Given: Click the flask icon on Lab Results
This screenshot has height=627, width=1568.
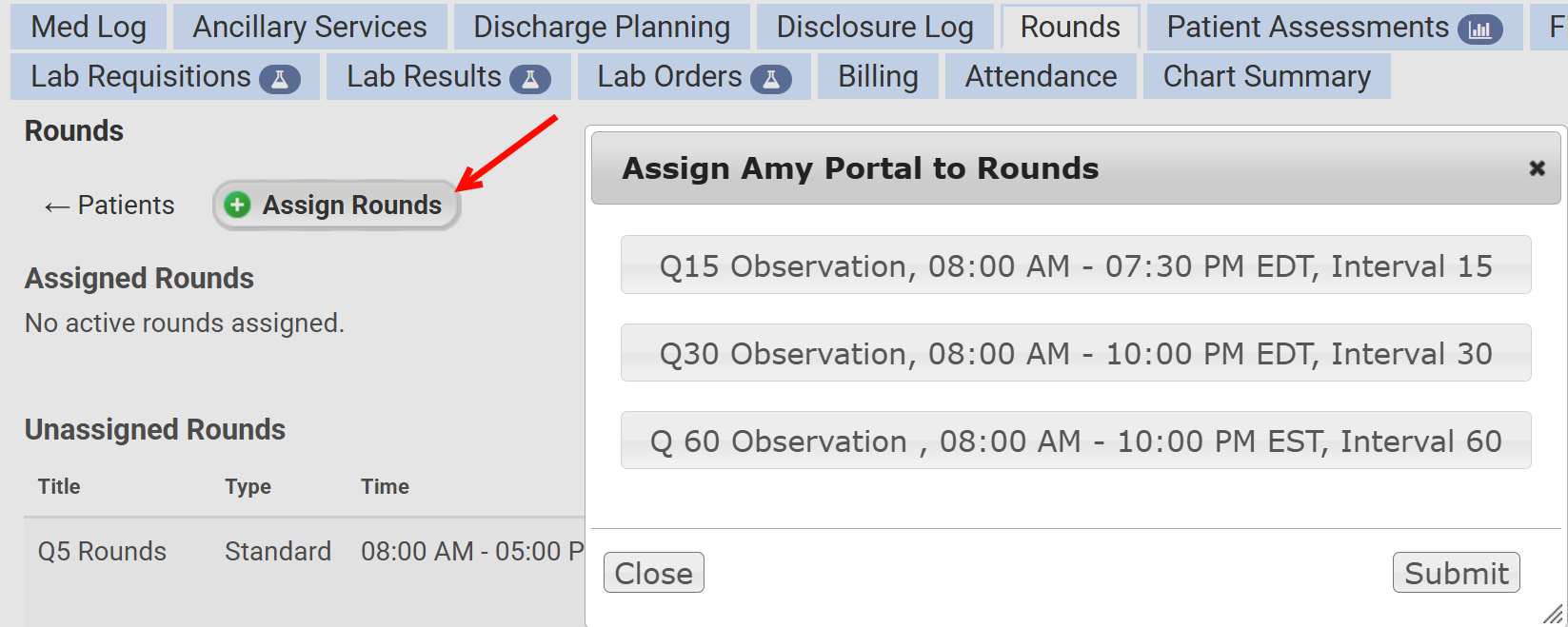Looking at the screenshot, I should (x=530, y=79).
